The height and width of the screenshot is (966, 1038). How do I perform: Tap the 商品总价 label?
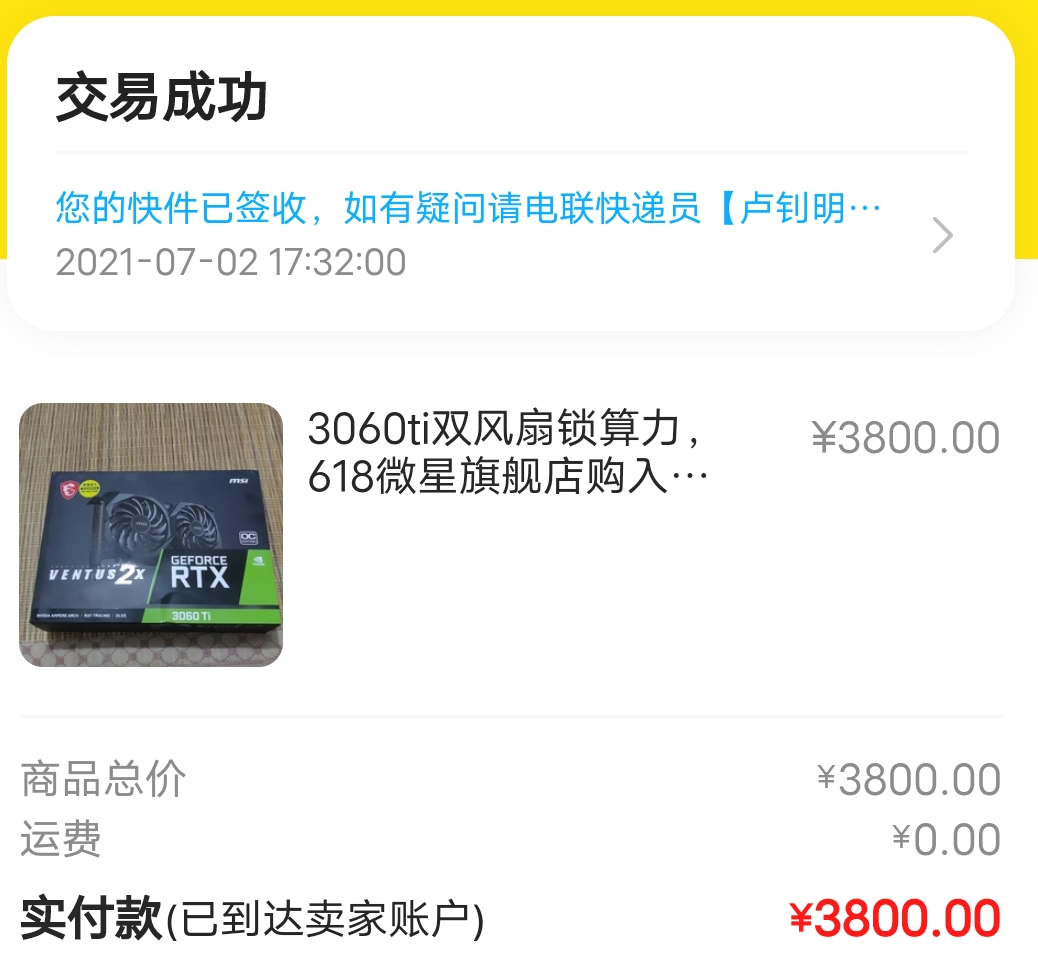pos(103,779)
